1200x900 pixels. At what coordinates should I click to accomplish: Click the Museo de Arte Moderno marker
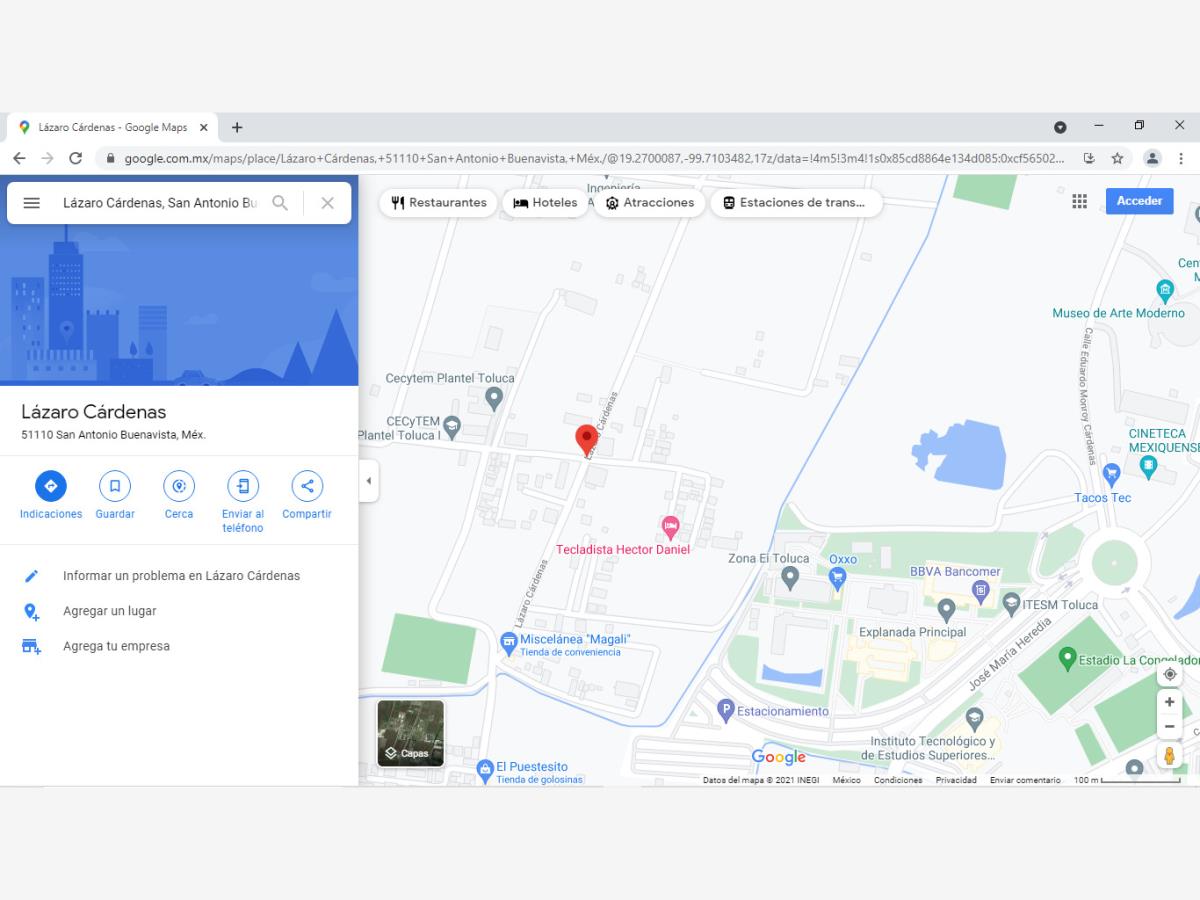click(1165, 291)
